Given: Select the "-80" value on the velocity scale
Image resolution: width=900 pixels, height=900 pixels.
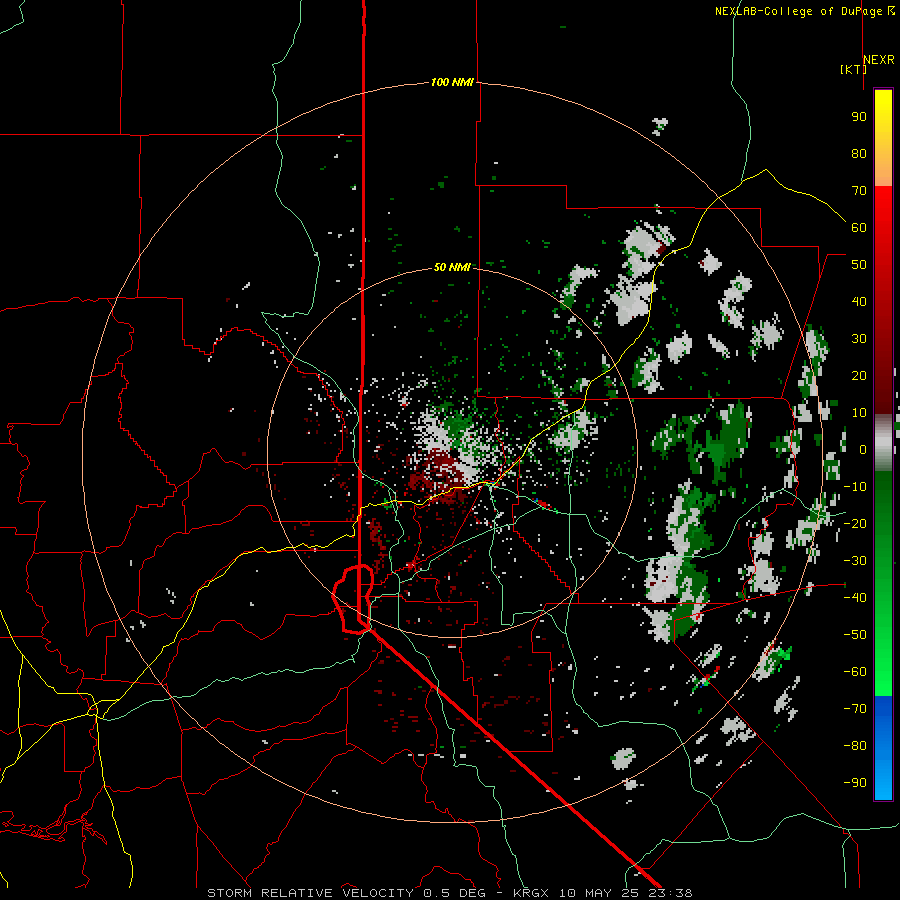Looking at the screenshot, I should pyautogui.click(x=855, y=746).
